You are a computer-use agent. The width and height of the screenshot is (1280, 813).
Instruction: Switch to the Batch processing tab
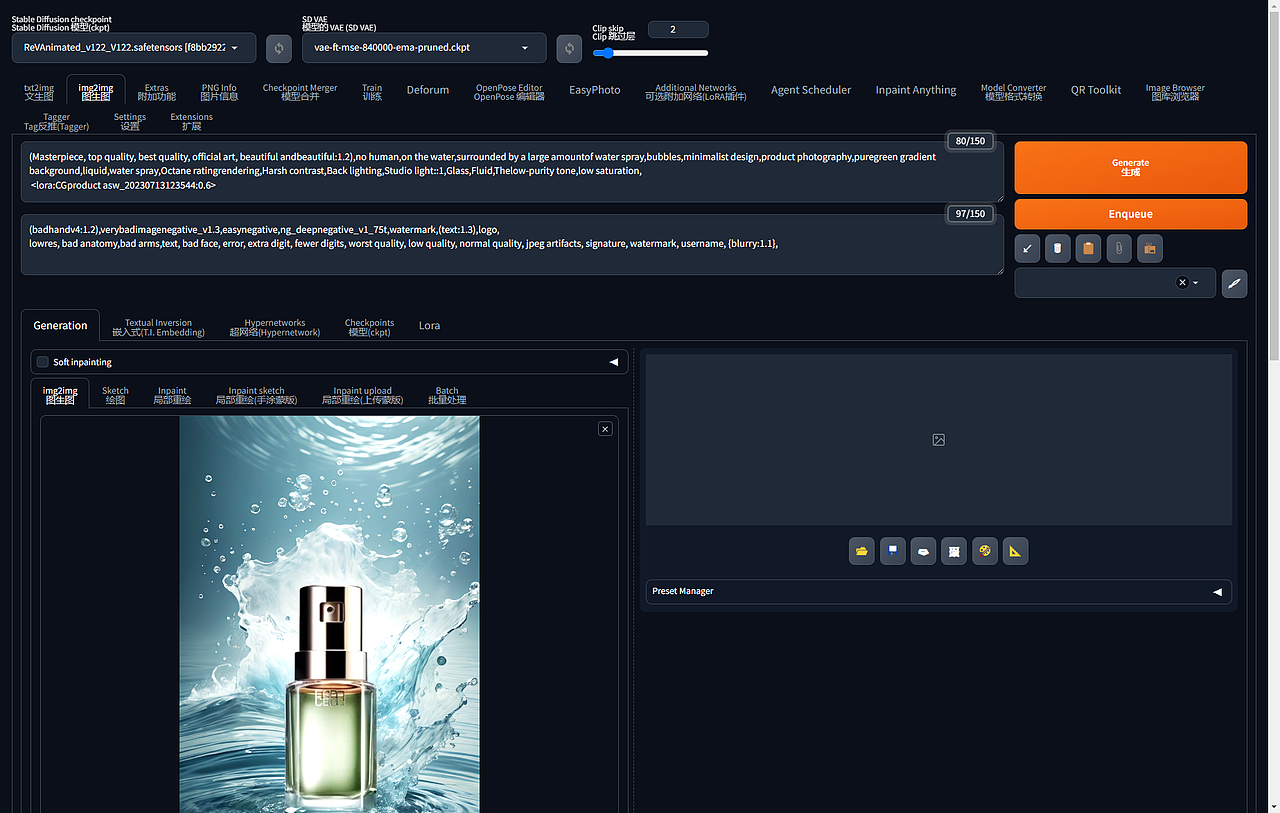[447, 395]
